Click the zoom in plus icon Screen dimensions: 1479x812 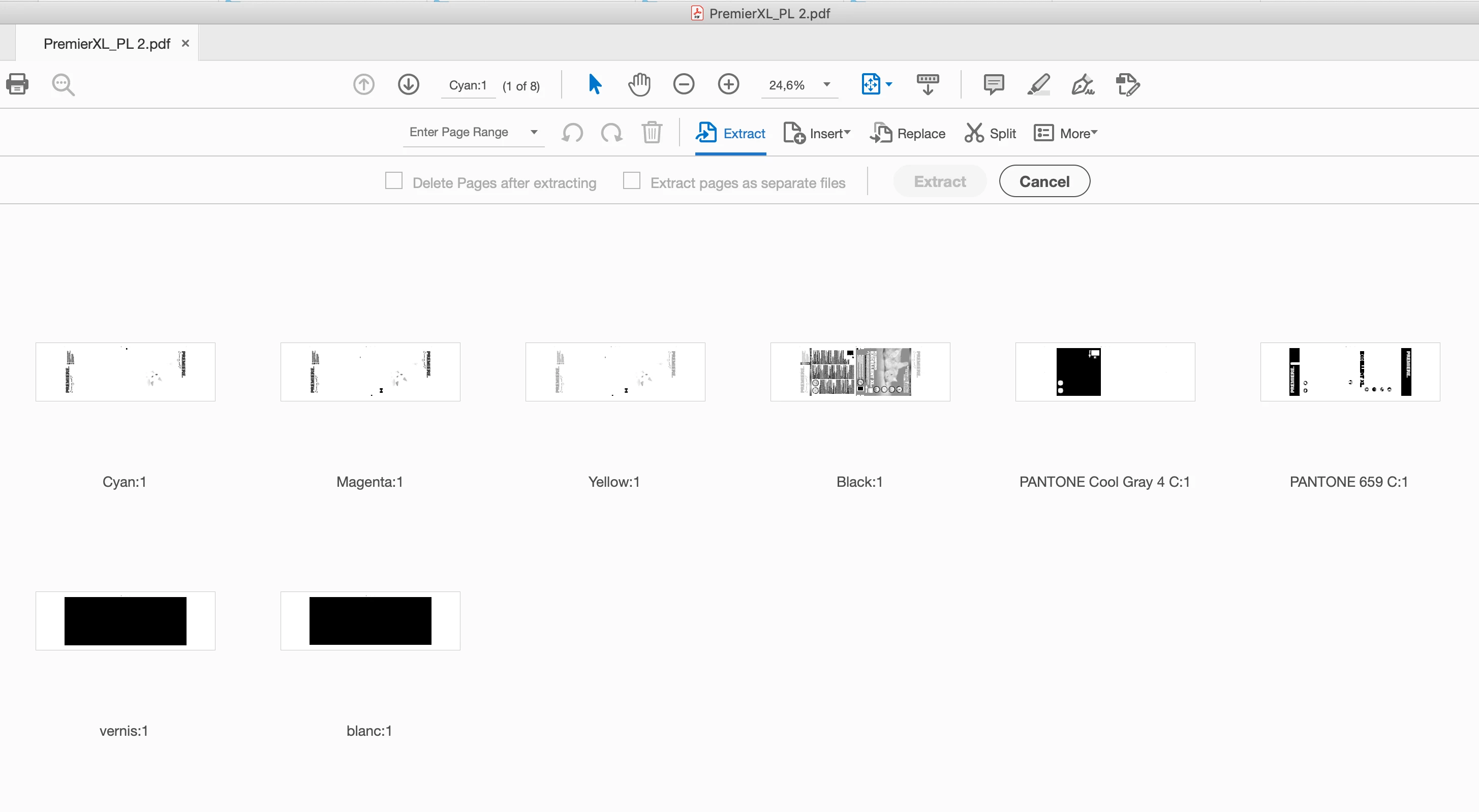point(729,84)
